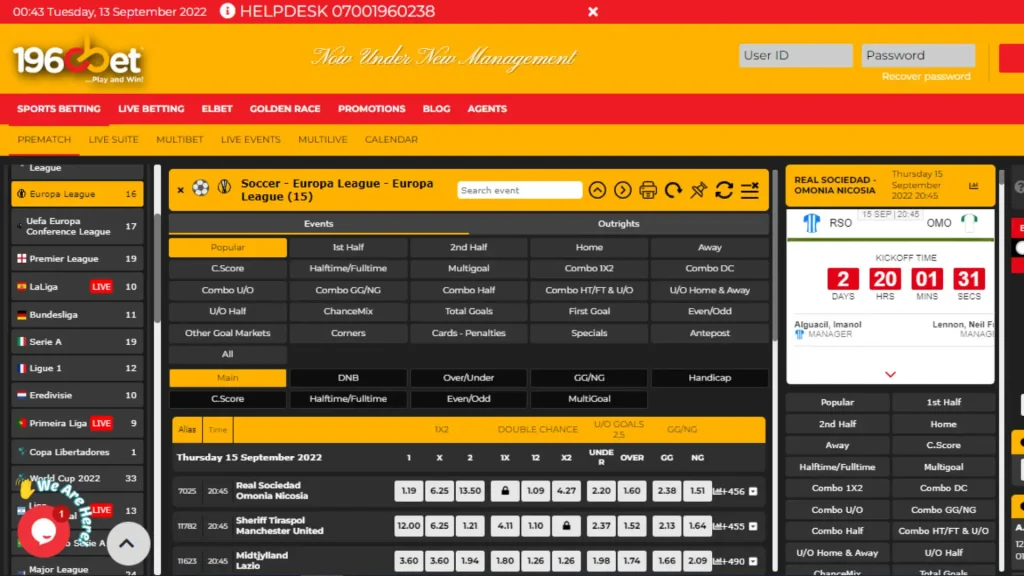Open LaLiga live league in the sidebar
Viewport: 1024px width, 576px height.
point(77,287)
